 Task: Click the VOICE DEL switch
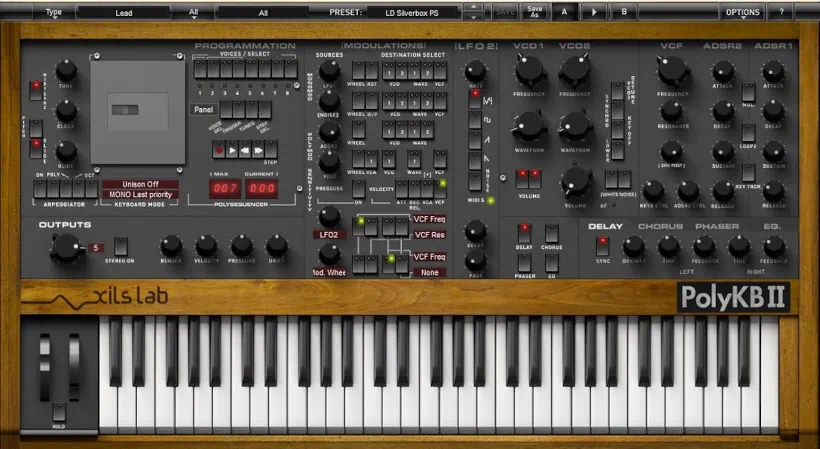(x=226, y=109)
